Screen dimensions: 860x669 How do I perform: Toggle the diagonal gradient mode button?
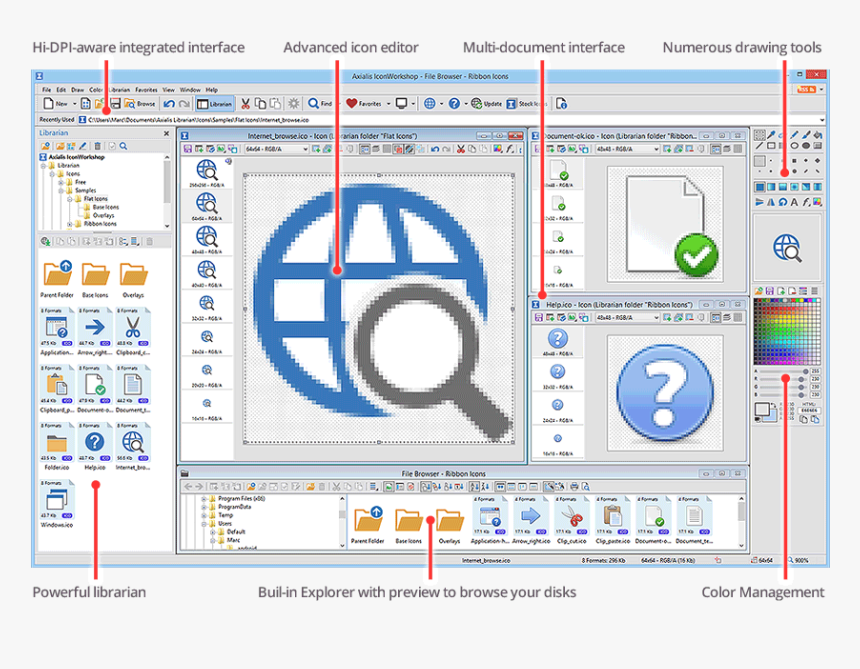pos(806,187)
